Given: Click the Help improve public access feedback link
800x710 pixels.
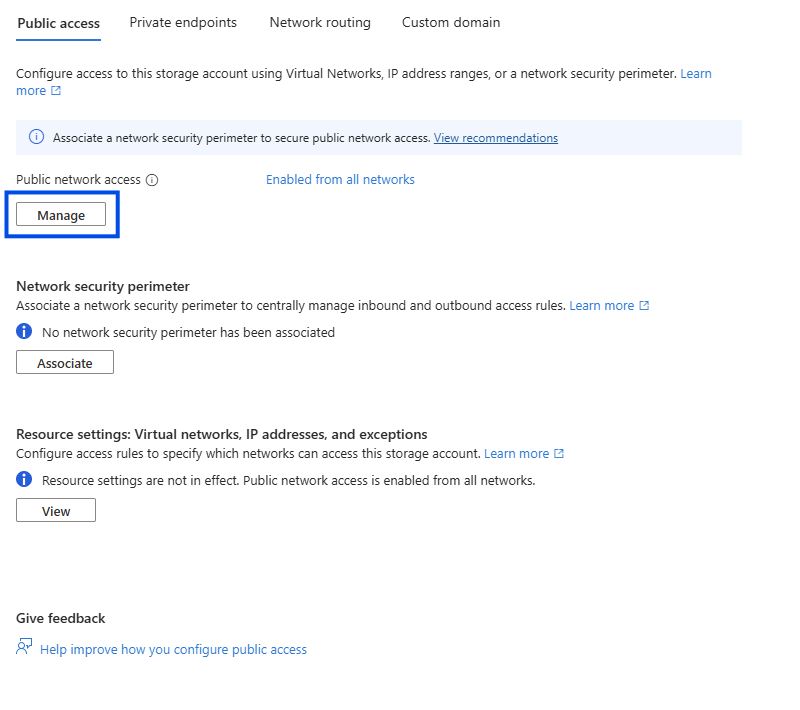Looking at the screenshot, I should 173,650.
